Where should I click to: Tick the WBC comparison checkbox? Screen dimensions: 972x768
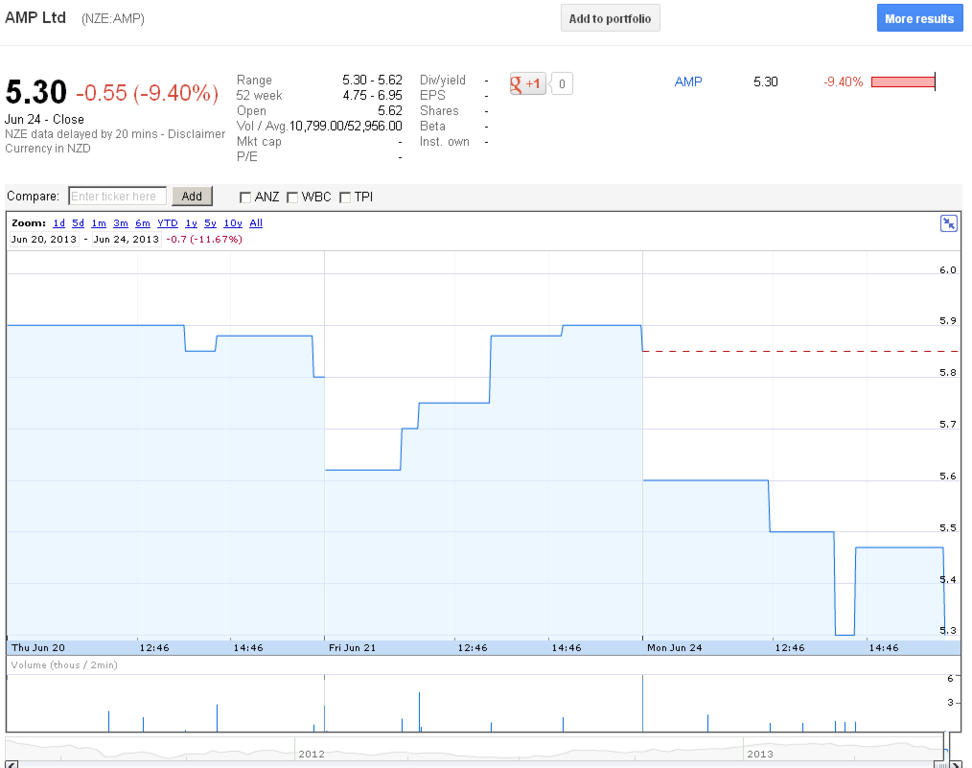(293, 197)
